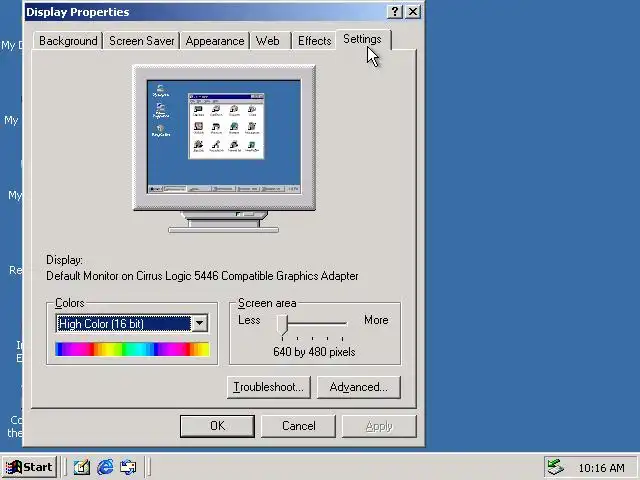This screenshot has width=640, height=480.
Task: Click the Less label of Screen area
Action: 249,320
